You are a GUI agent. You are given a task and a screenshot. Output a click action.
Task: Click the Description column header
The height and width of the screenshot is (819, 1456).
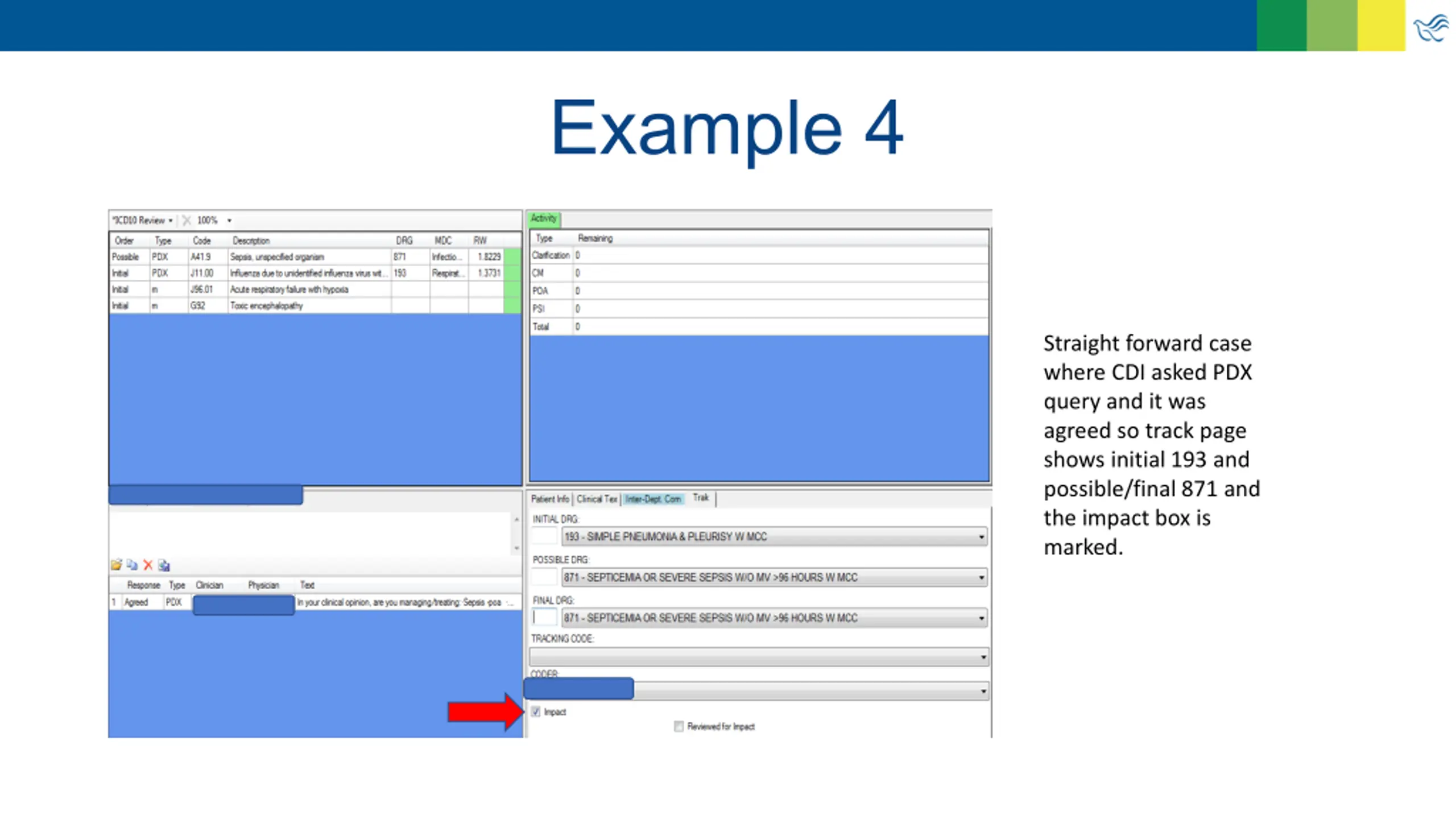click(251, 241)
